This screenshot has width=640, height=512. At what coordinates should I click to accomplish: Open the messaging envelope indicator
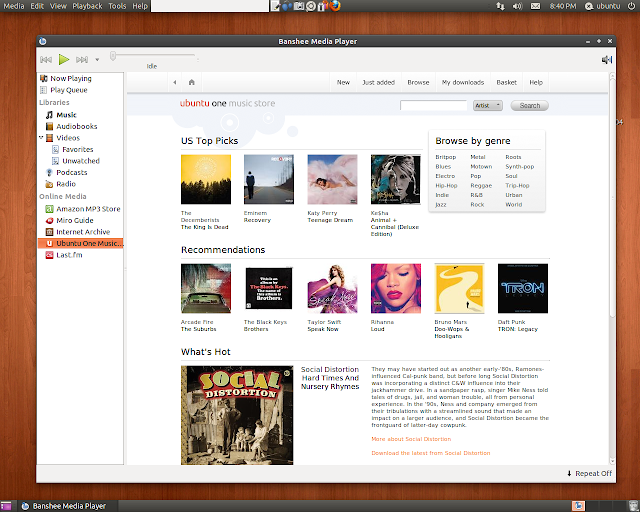(x=536, y=6)
